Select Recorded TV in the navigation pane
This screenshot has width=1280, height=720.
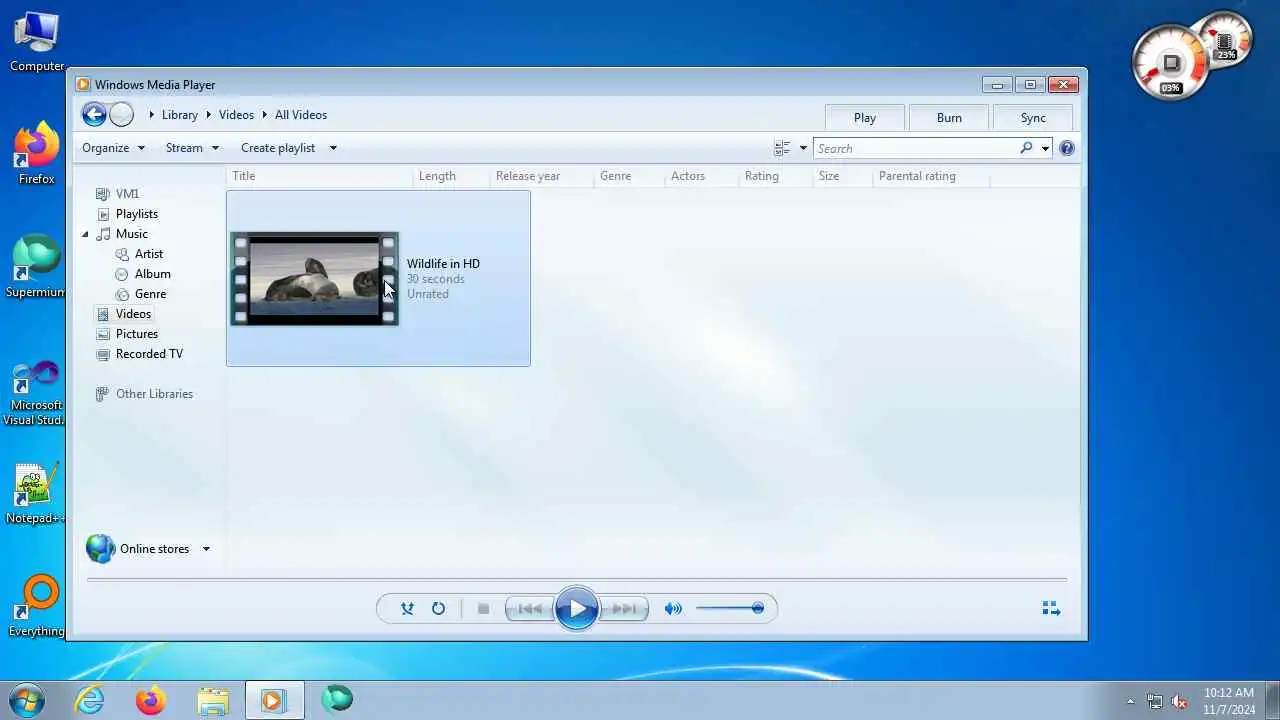point(149,354)
